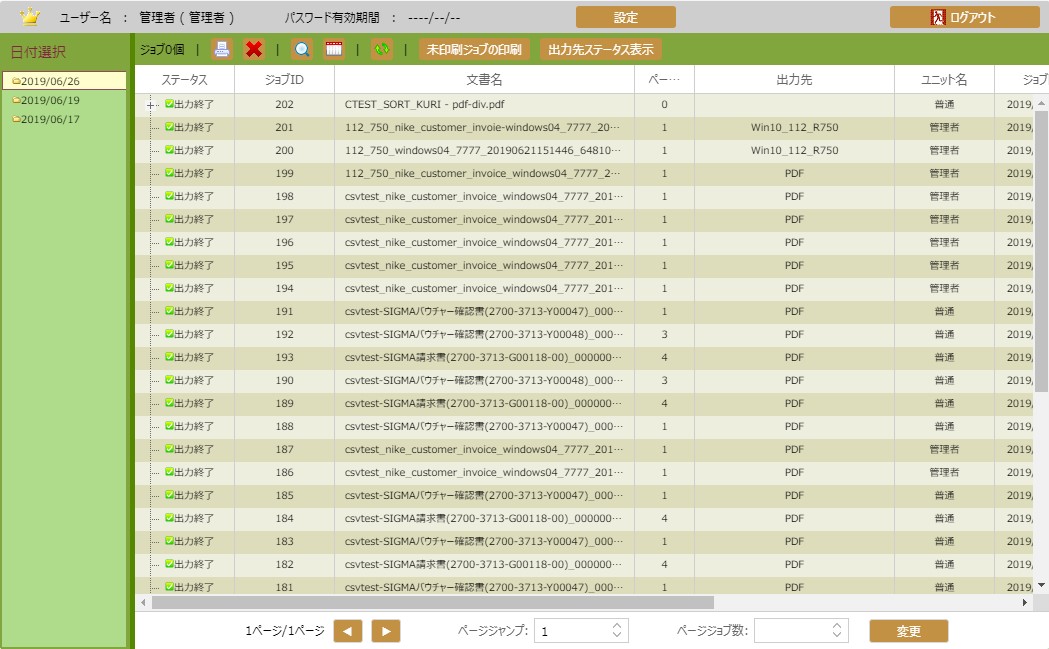Click the ページジャンプ number field
1049x649 pixels.
point(572,631)
